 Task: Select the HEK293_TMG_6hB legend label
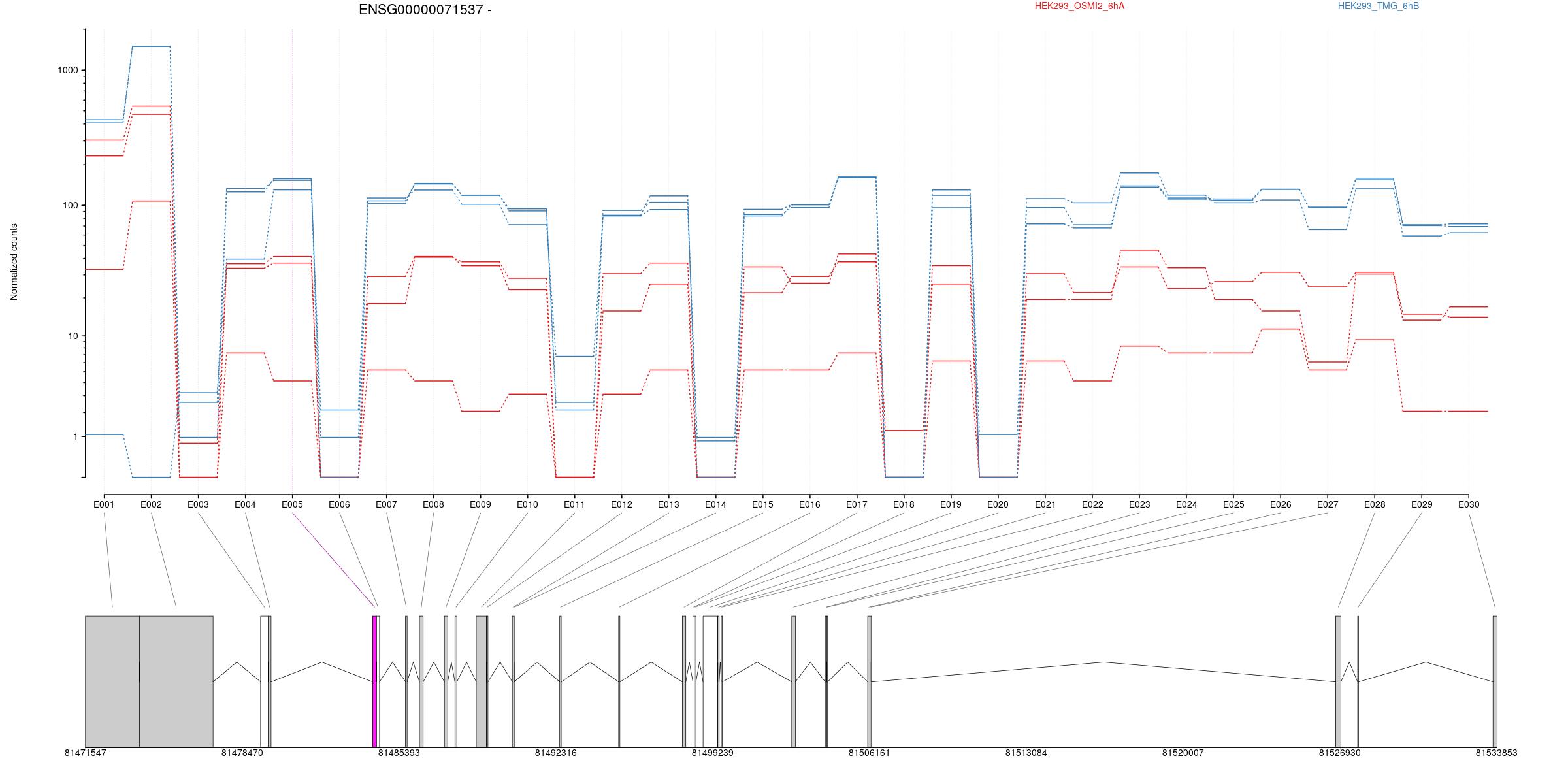click(x=1378, y=7)
